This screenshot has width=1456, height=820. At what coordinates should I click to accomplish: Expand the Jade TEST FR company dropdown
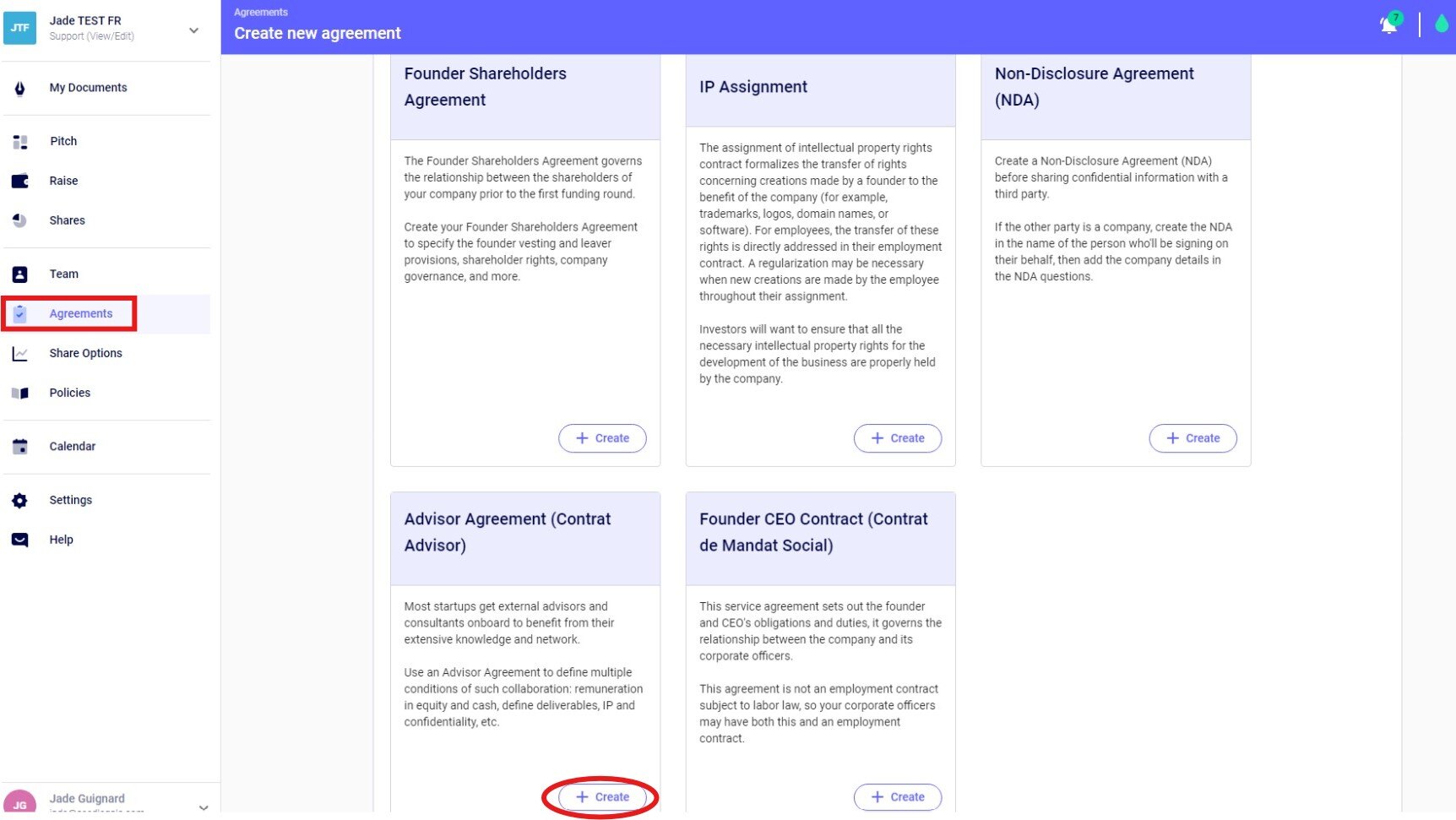(x=193, y=30)
